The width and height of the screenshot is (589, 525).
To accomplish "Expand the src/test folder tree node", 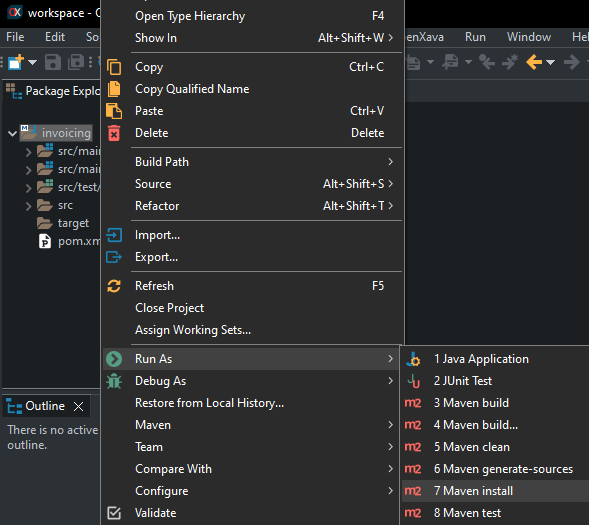I will point(29,187).
